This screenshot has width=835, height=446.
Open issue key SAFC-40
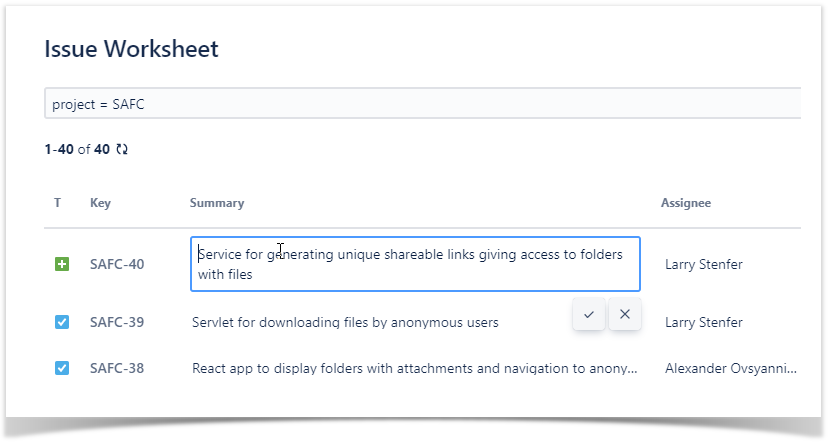(117, 264)
